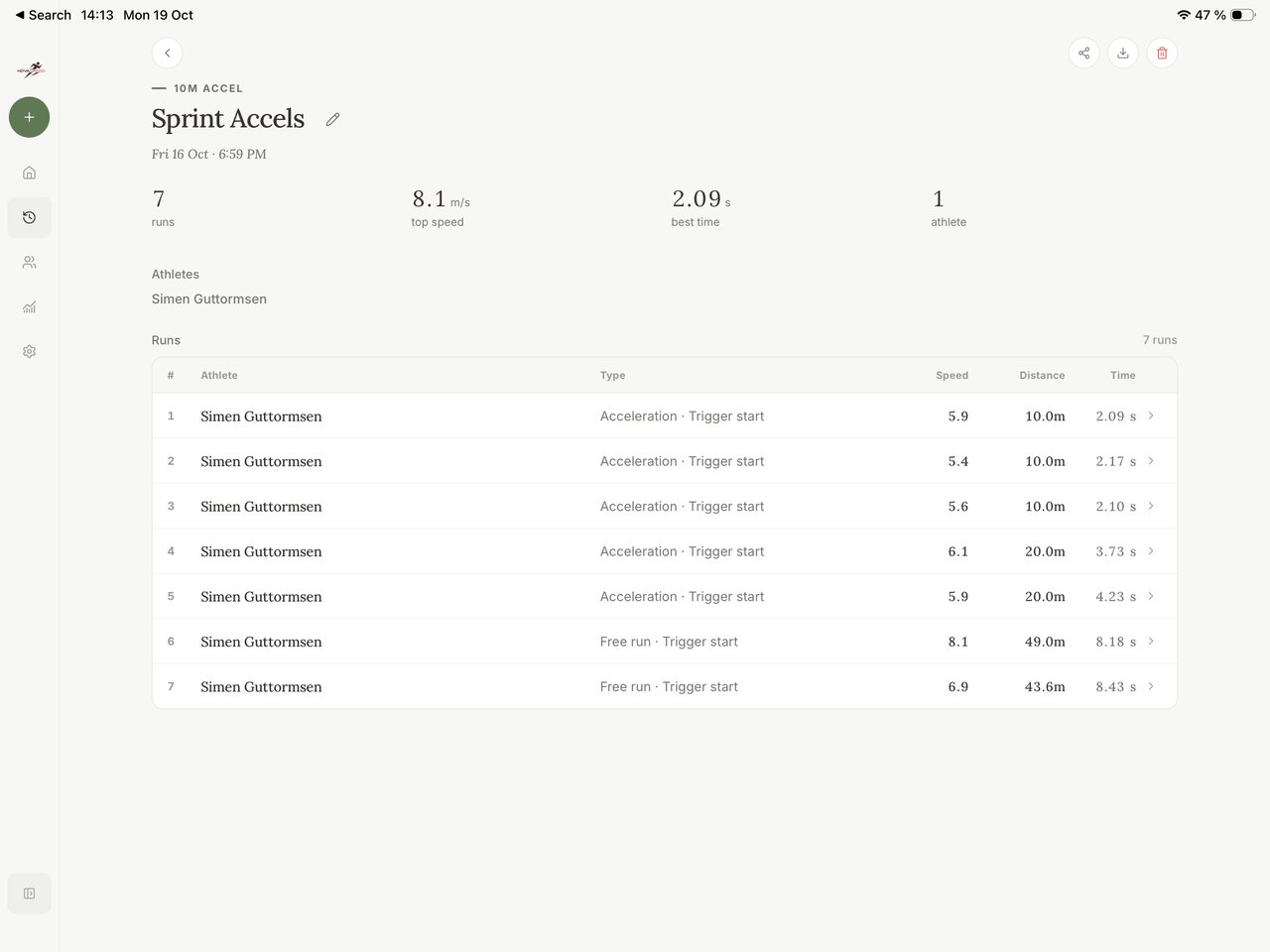The height and width of the screenshot is (952, 1270).
Task: Select the 43.6m distance cell
Action: coord(1045,686)
